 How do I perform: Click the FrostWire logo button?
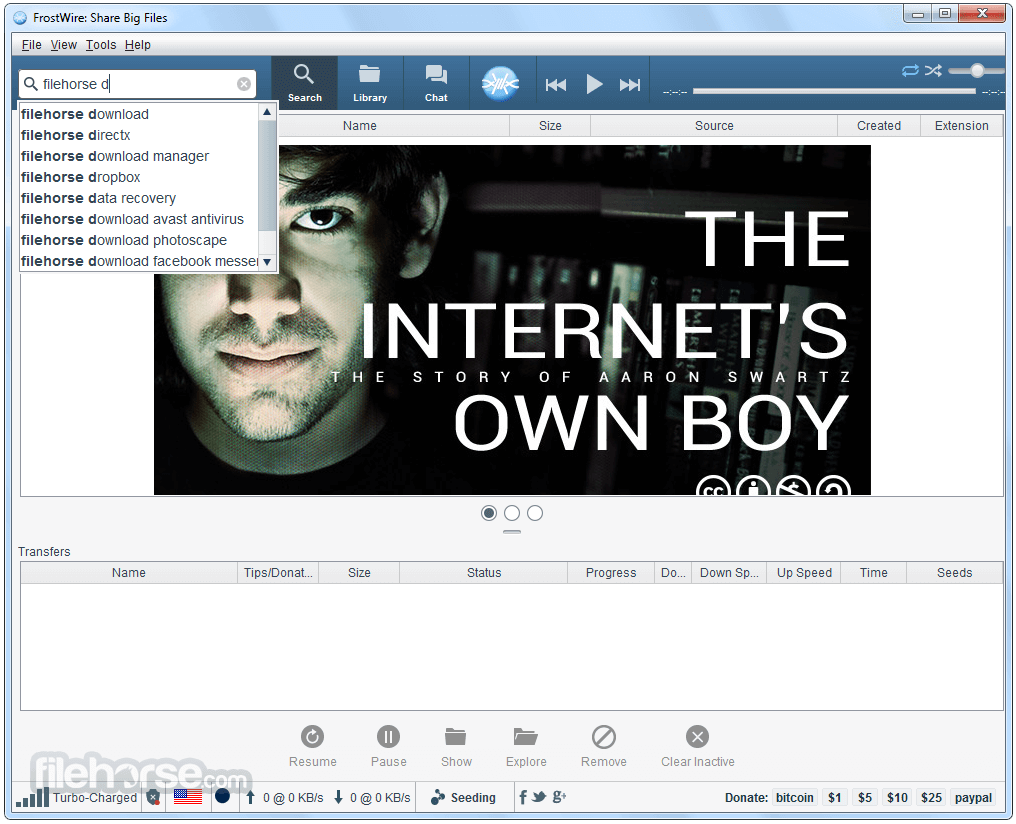(x=500, y=84)
